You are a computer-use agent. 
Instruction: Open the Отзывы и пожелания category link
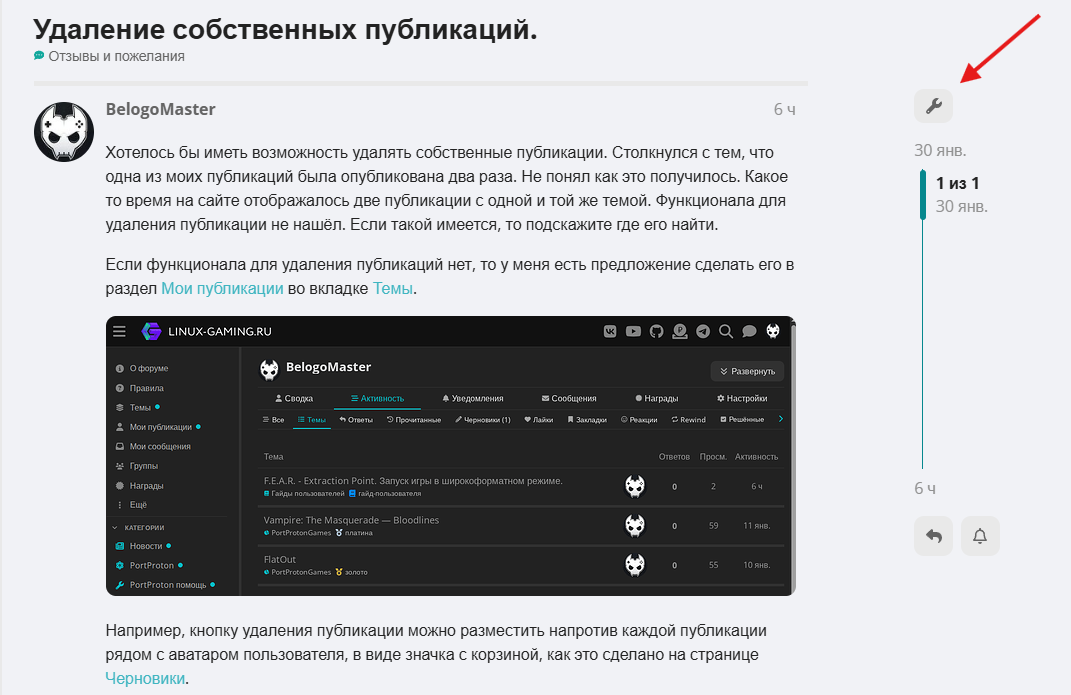click(116, 56)
